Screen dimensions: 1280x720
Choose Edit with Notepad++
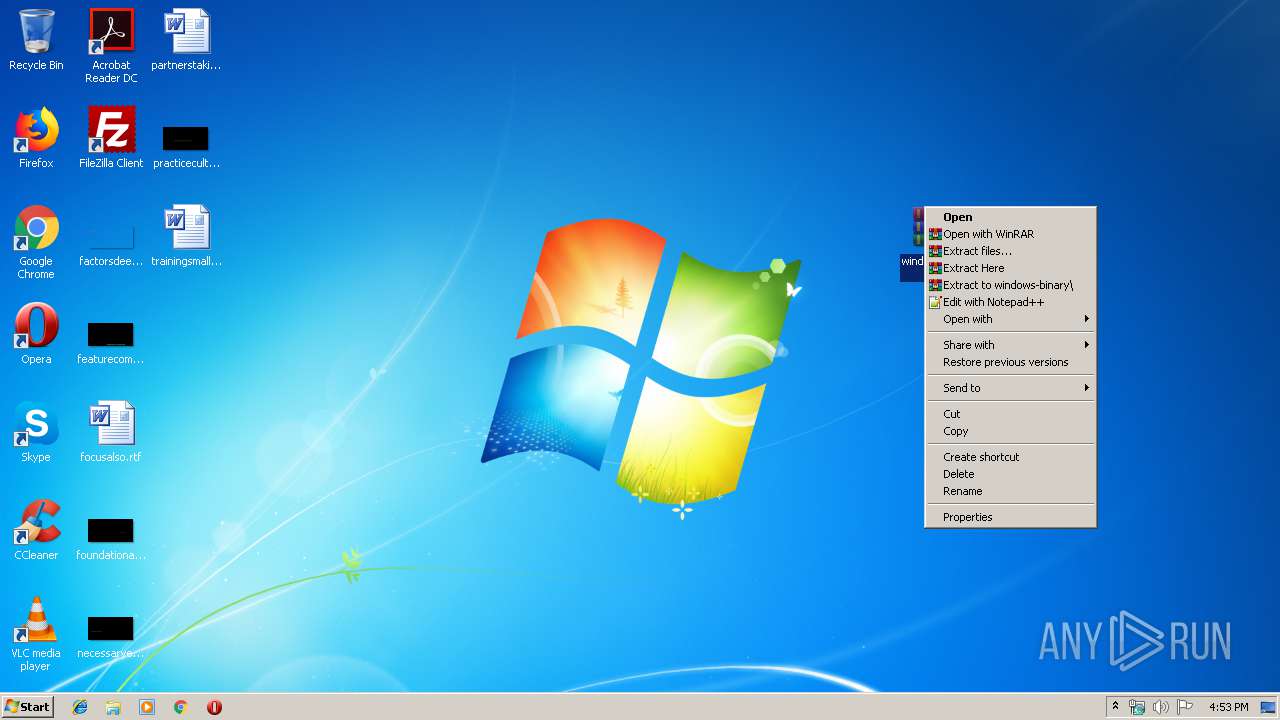[1010, 302]
